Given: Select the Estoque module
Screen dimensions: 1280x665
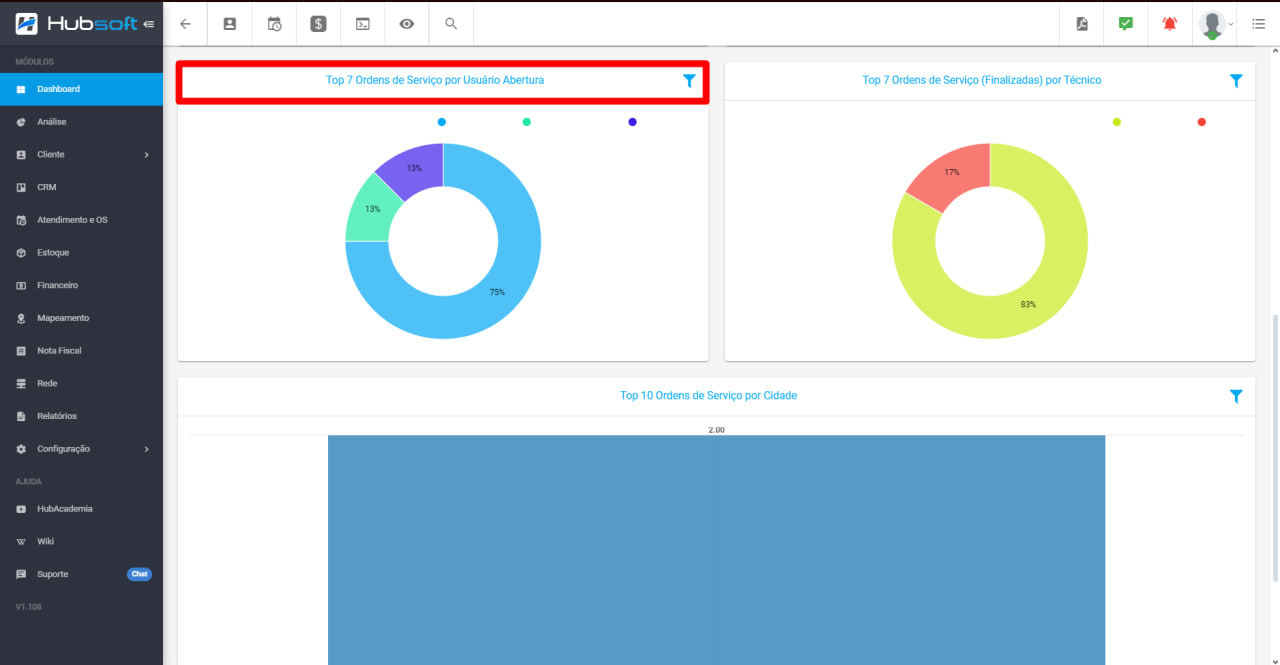Looking at the screenshot, I should click(x=81, y=253).
